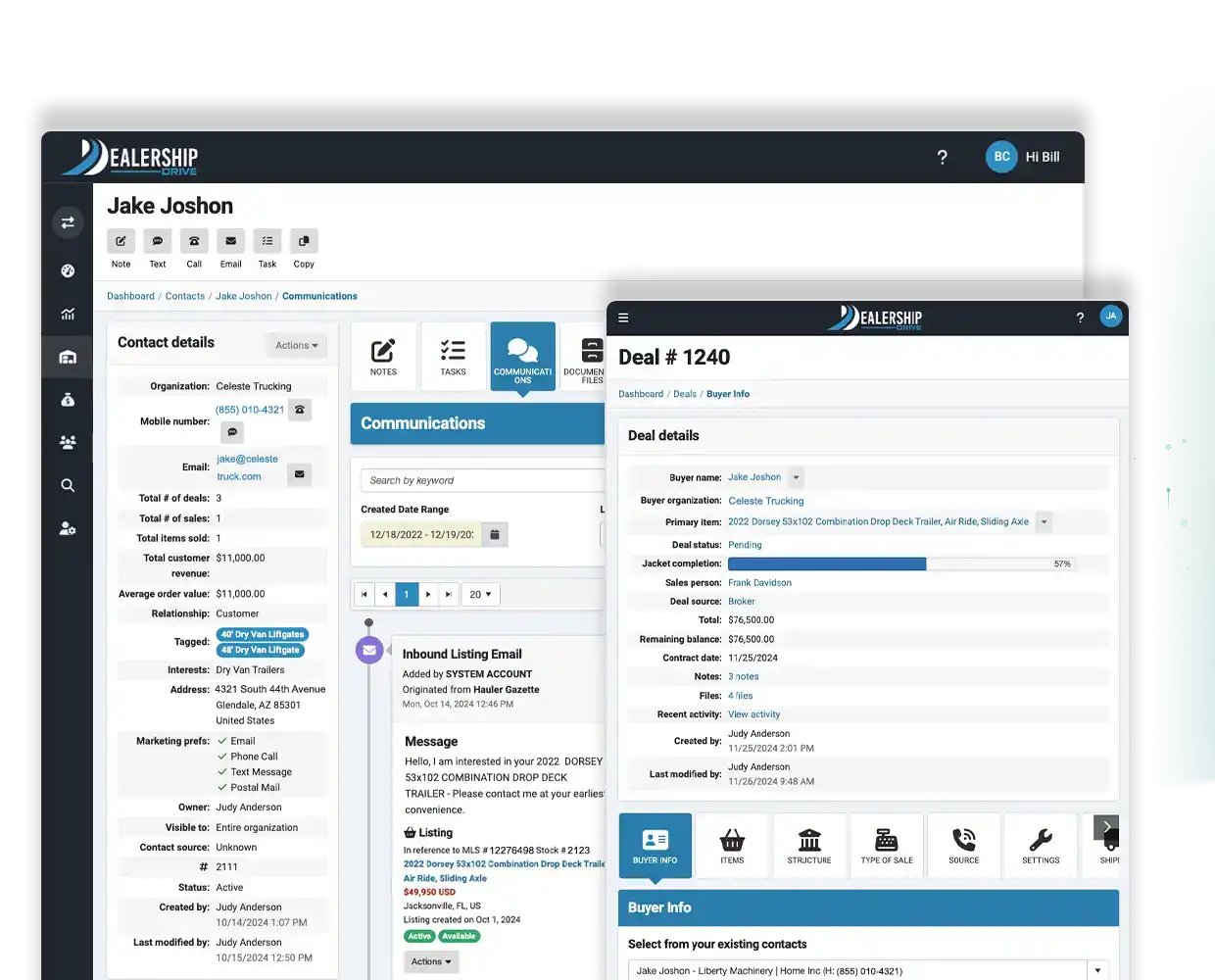Click the calendar icon beside date range
Viewport: 1215px width, 980px height.
[495, 535]
